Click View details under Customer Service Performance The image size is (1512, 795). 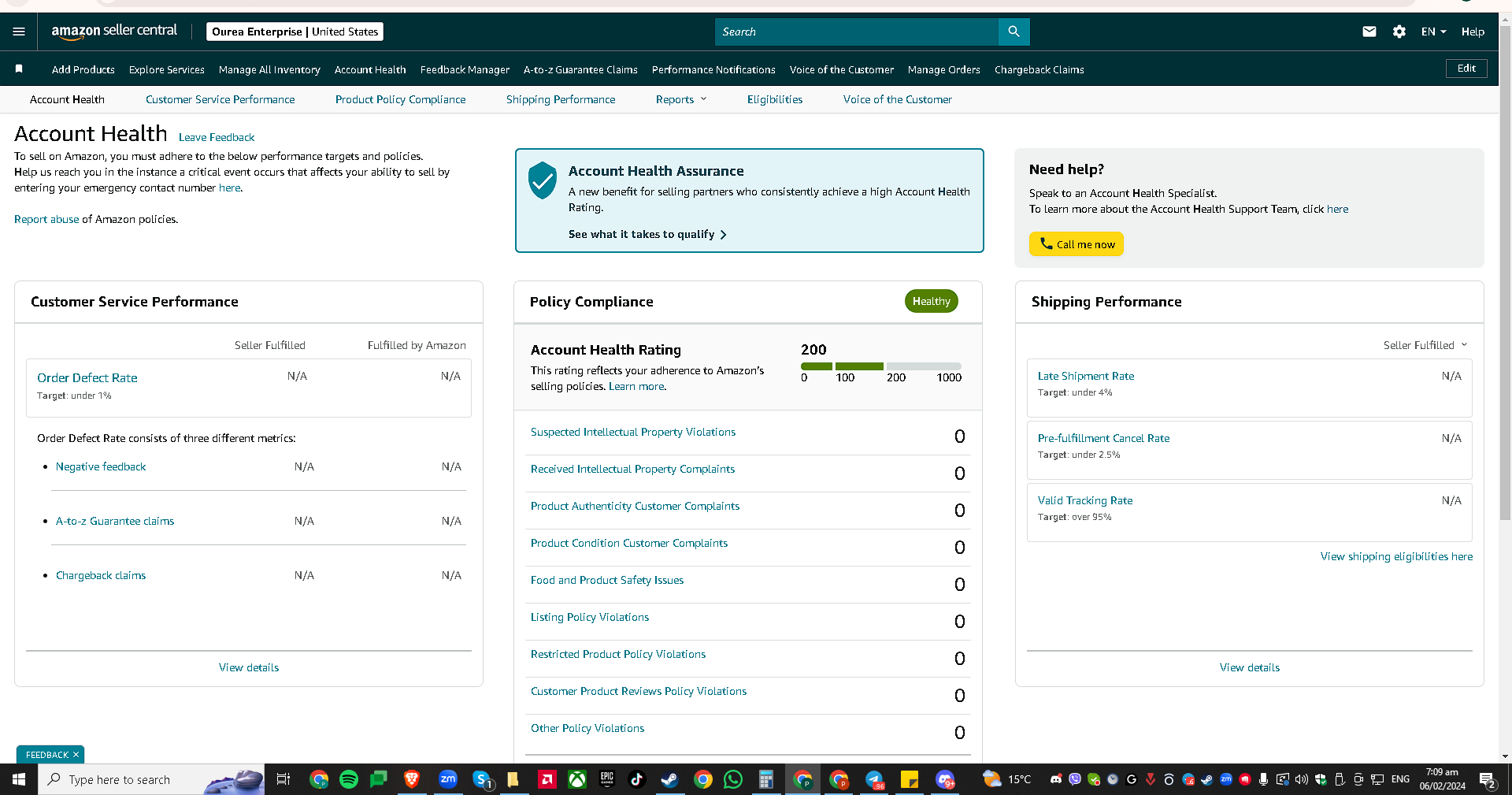249,667
